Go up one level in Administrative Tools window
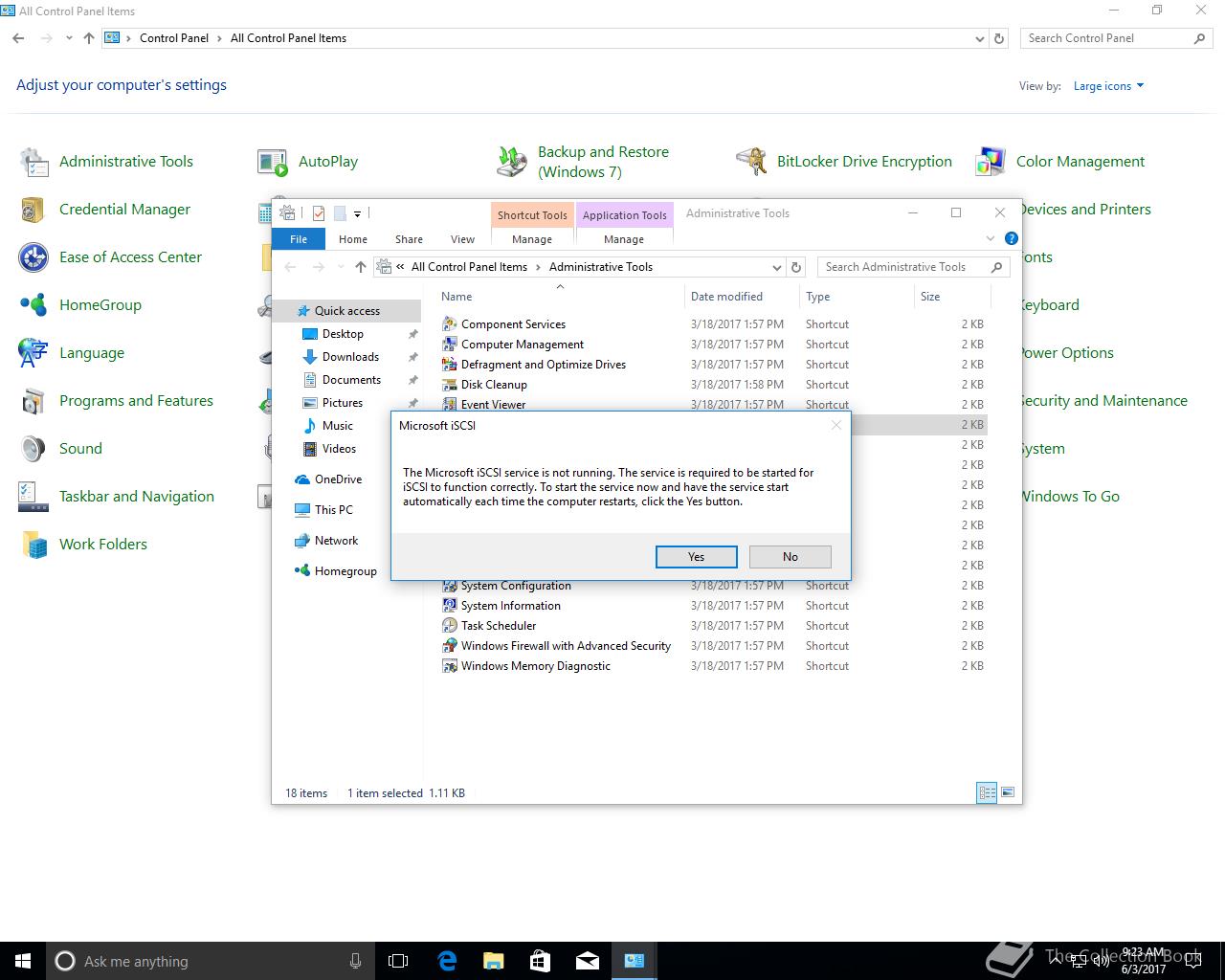Image resolution: width=1225 pixels, height=980 pixels. coord(360,267)
